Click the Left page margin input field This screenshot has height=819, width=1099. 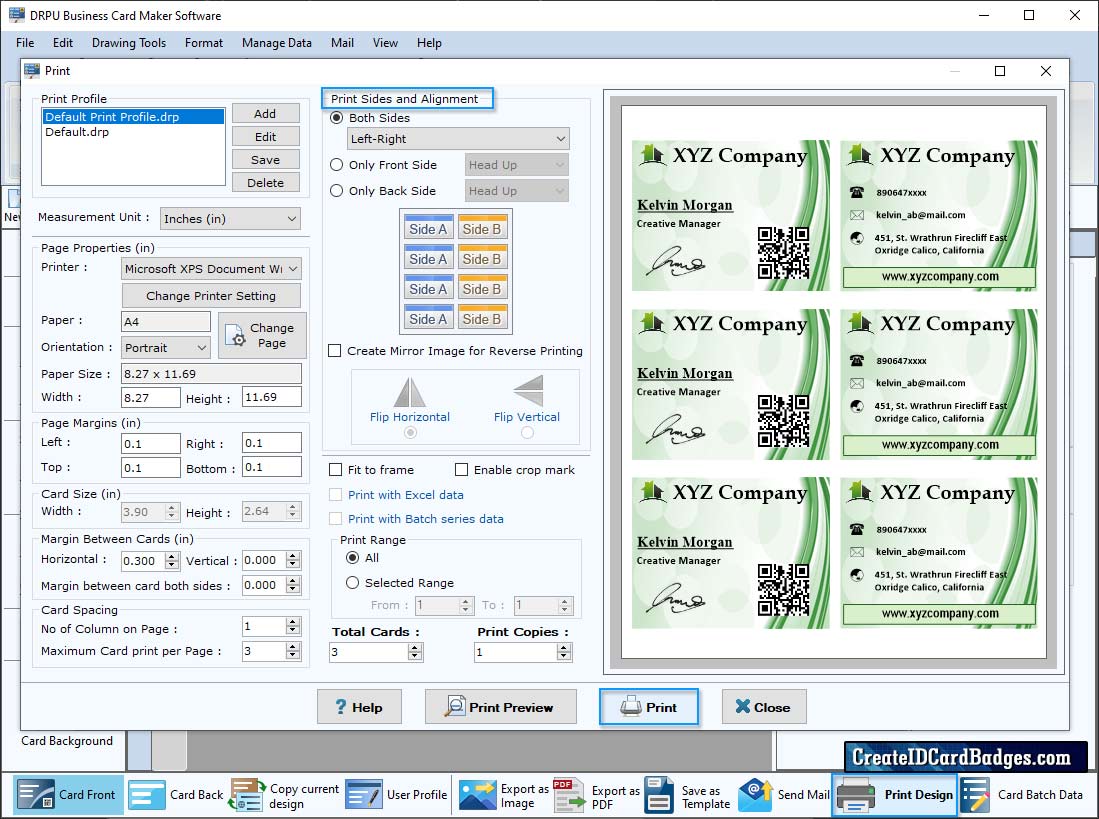(x=151, y=443)
